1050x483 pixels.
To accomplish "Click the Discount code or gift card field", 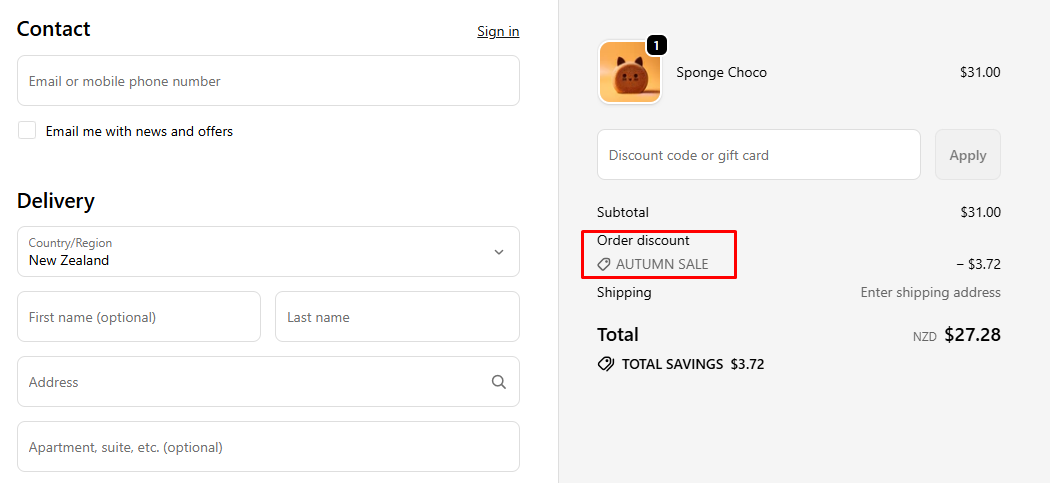I will [758, 155].
